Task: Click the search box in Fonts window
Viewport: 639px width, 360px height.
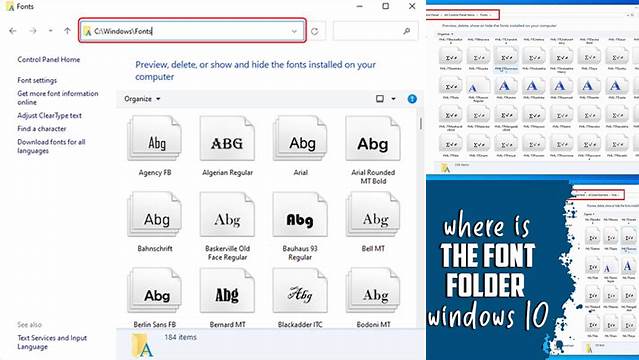Action: 375,31
